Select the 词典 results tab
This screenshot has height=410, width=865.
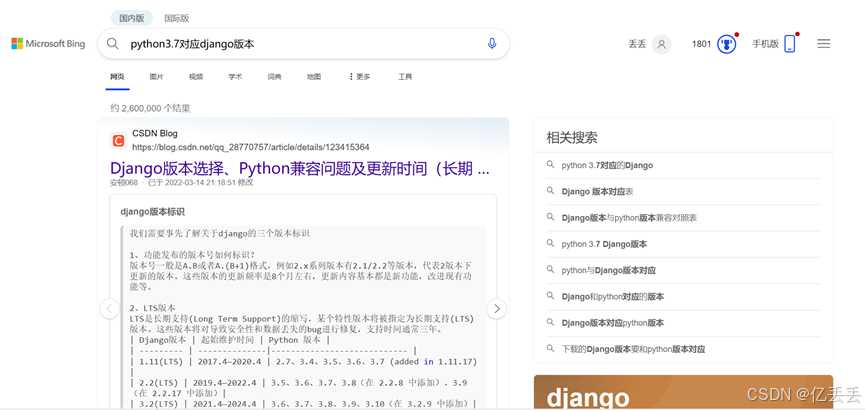275,77
